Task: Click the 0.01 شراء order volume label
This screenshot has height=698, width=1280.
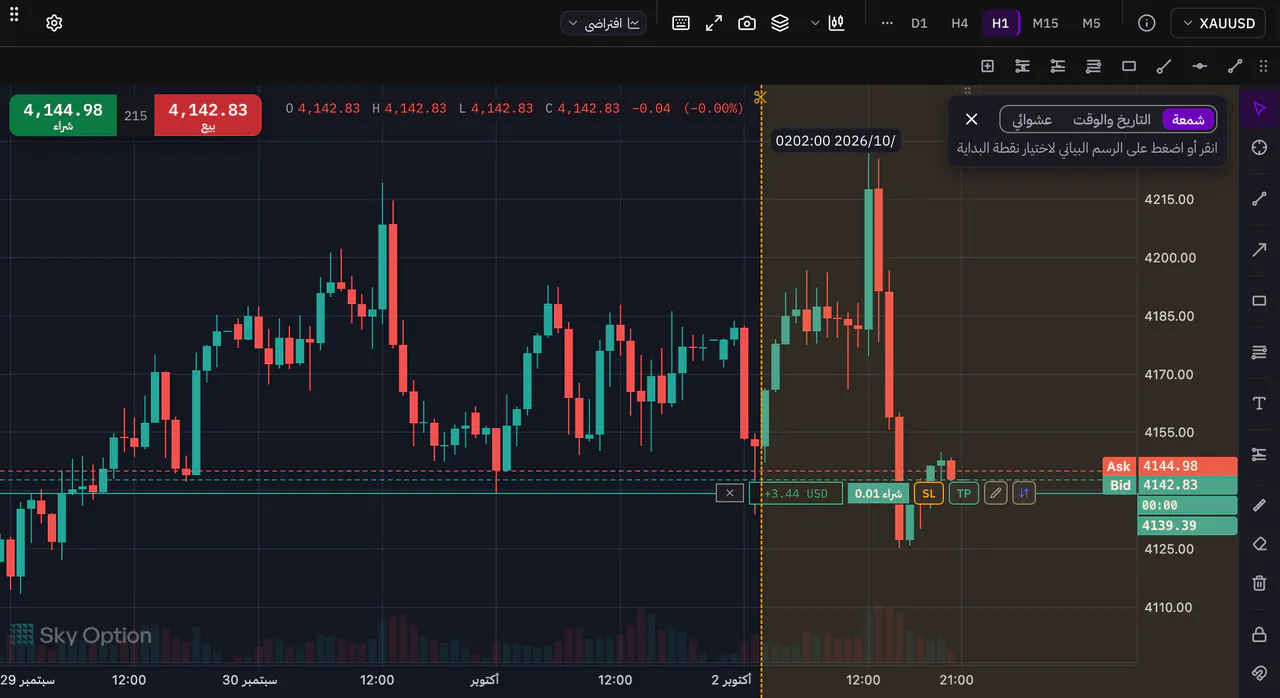Action: coord(878,493)
